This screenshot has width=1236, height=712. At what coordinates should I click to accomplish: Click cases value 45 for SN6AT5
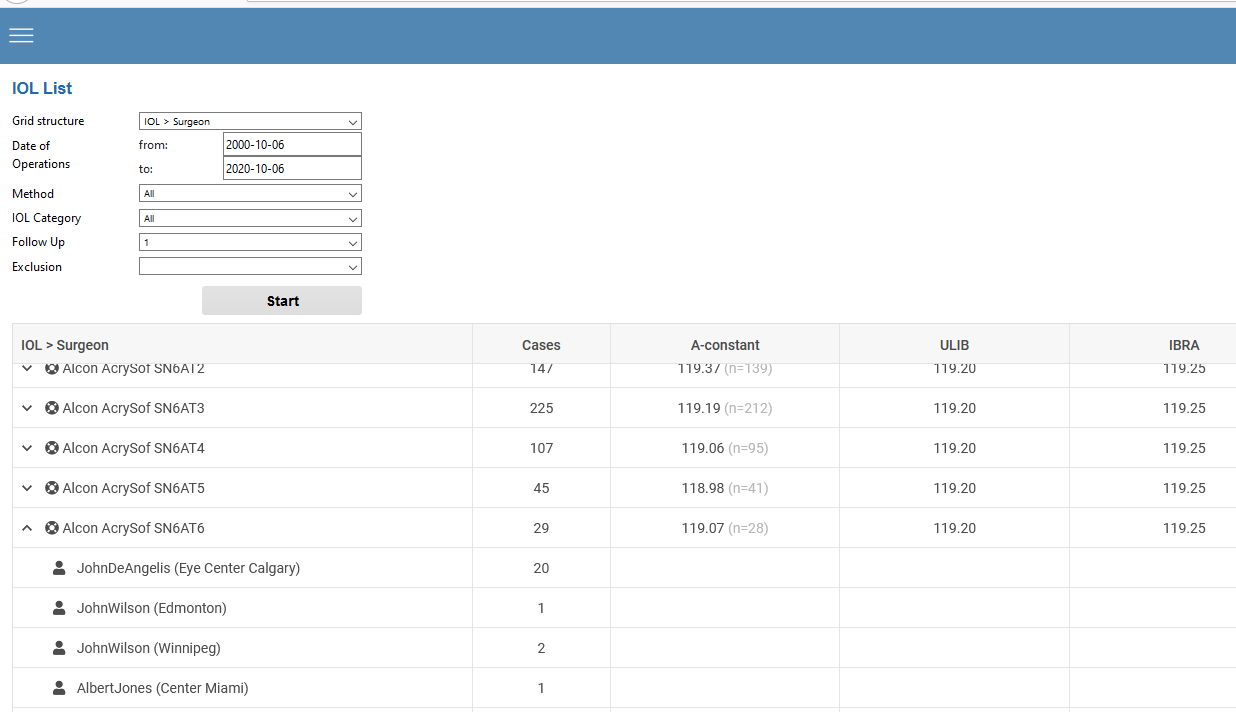(541, 488)
